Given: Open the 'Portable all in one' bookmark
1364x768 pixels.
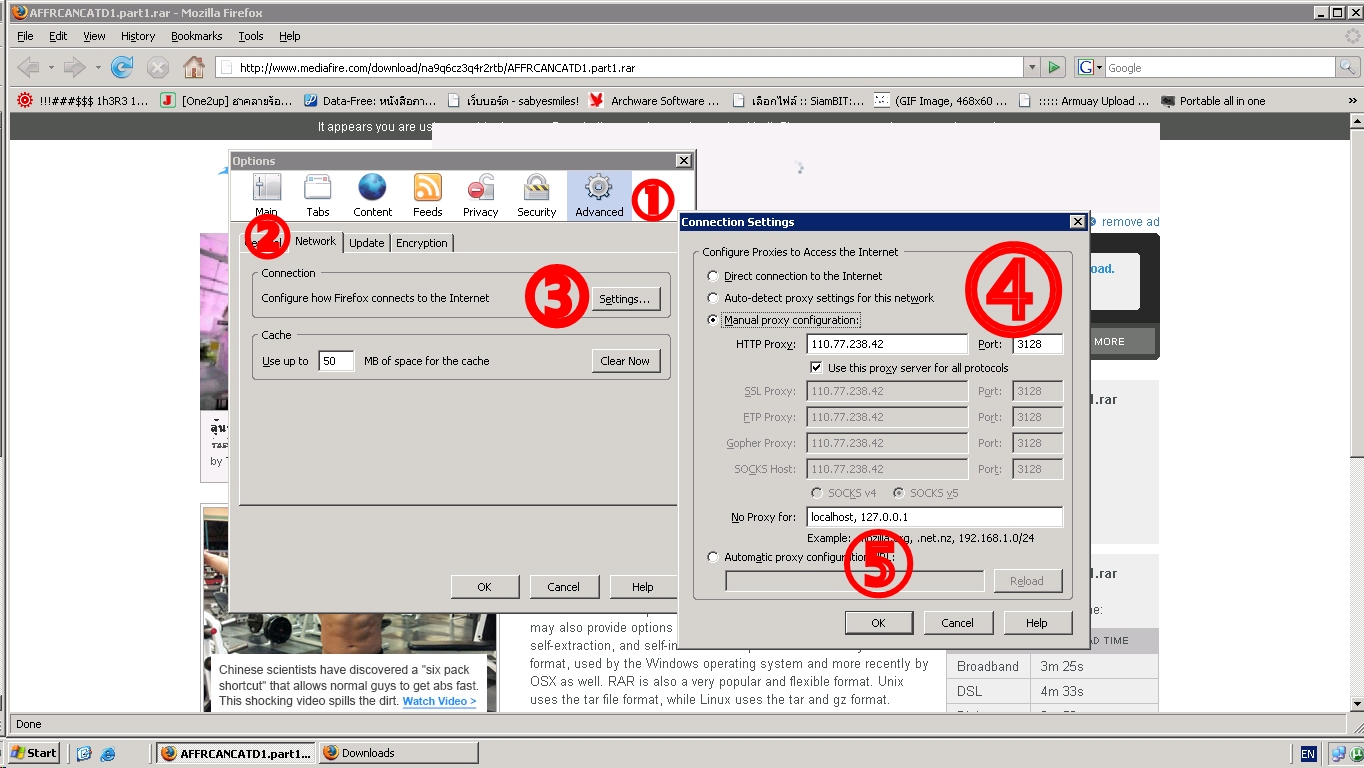Looking at the screenshot, I should pos(1213,101).
